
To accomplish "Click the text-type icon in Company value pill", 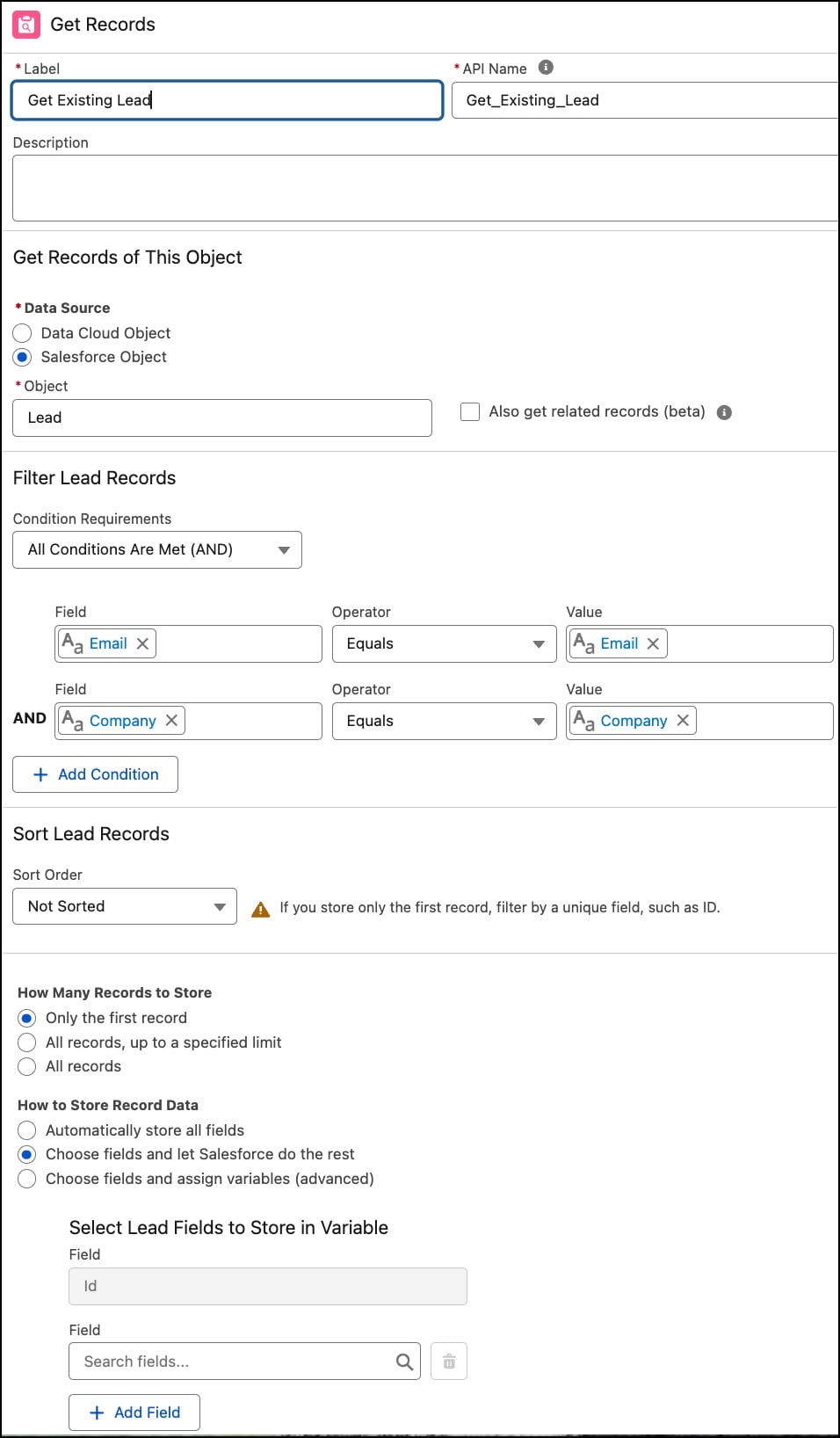I will pos(584,721).
